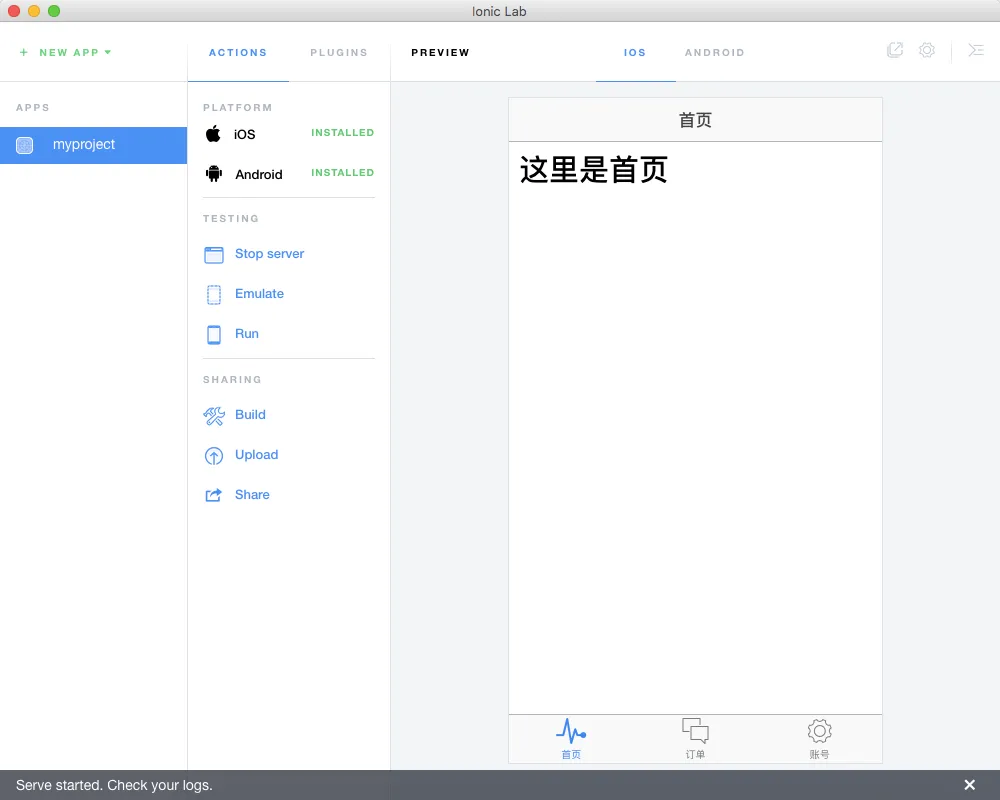Click the plus icon beside New App
Screen dimensions: 1000x800
coord(24,52)
